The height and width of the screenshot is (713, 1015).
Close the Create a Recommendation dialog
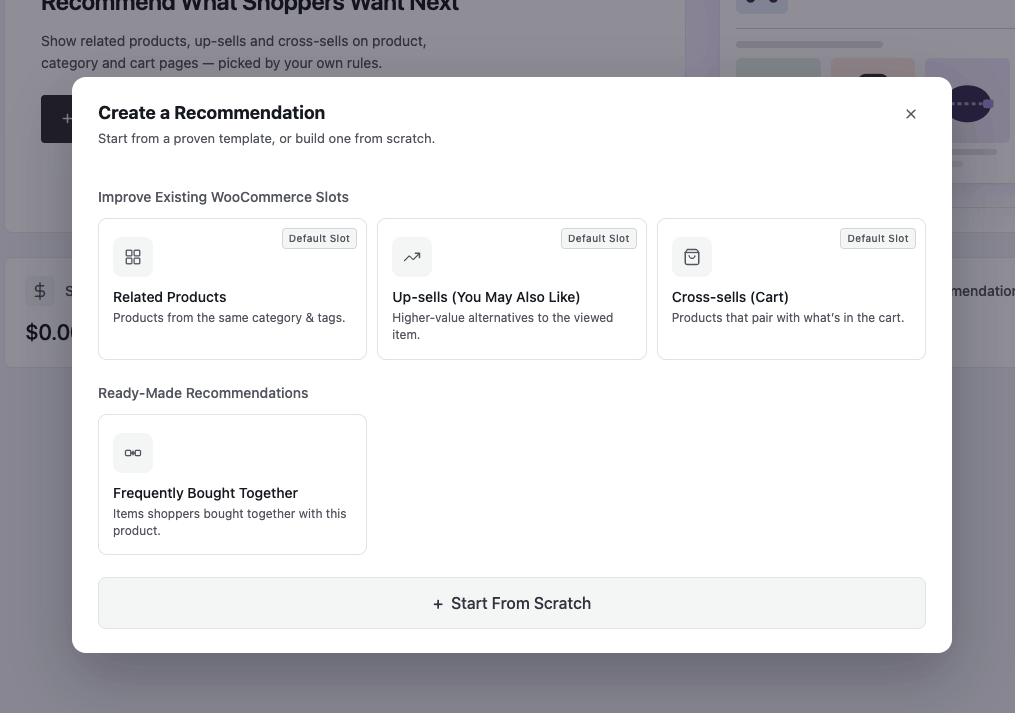[x=911, y=114]
